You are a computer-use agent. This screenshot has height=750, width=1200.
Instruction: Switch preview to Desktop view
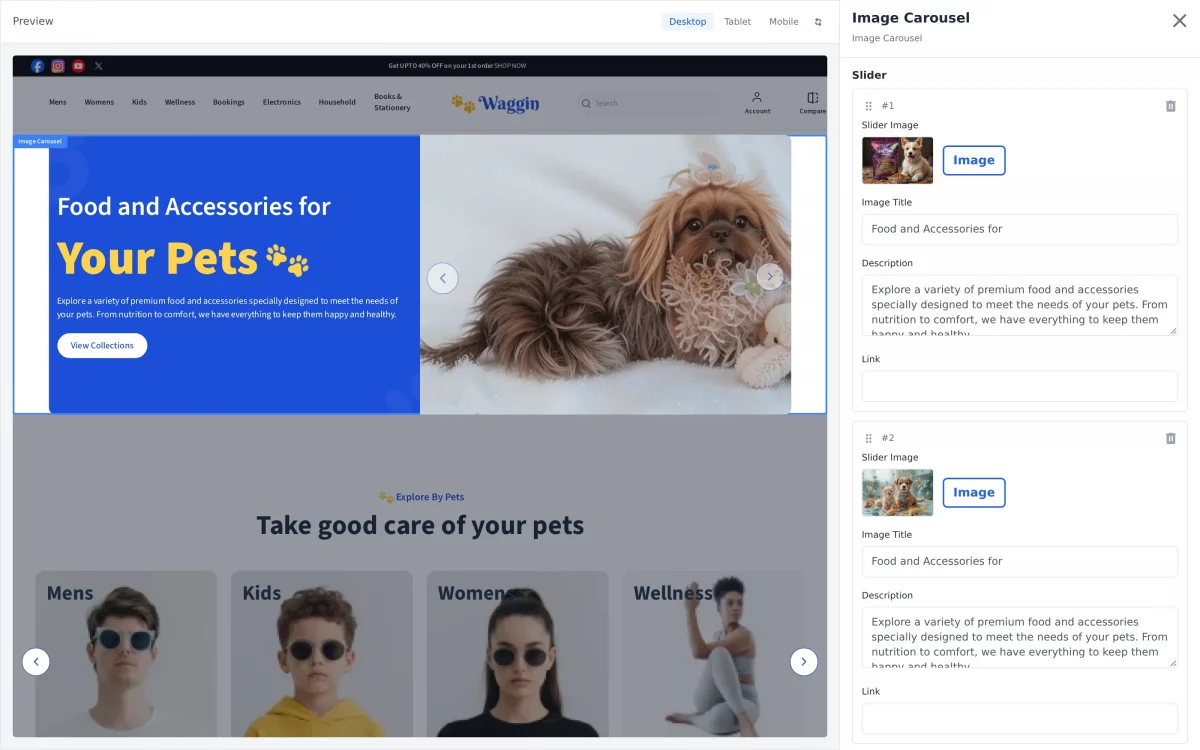[688, 22]
